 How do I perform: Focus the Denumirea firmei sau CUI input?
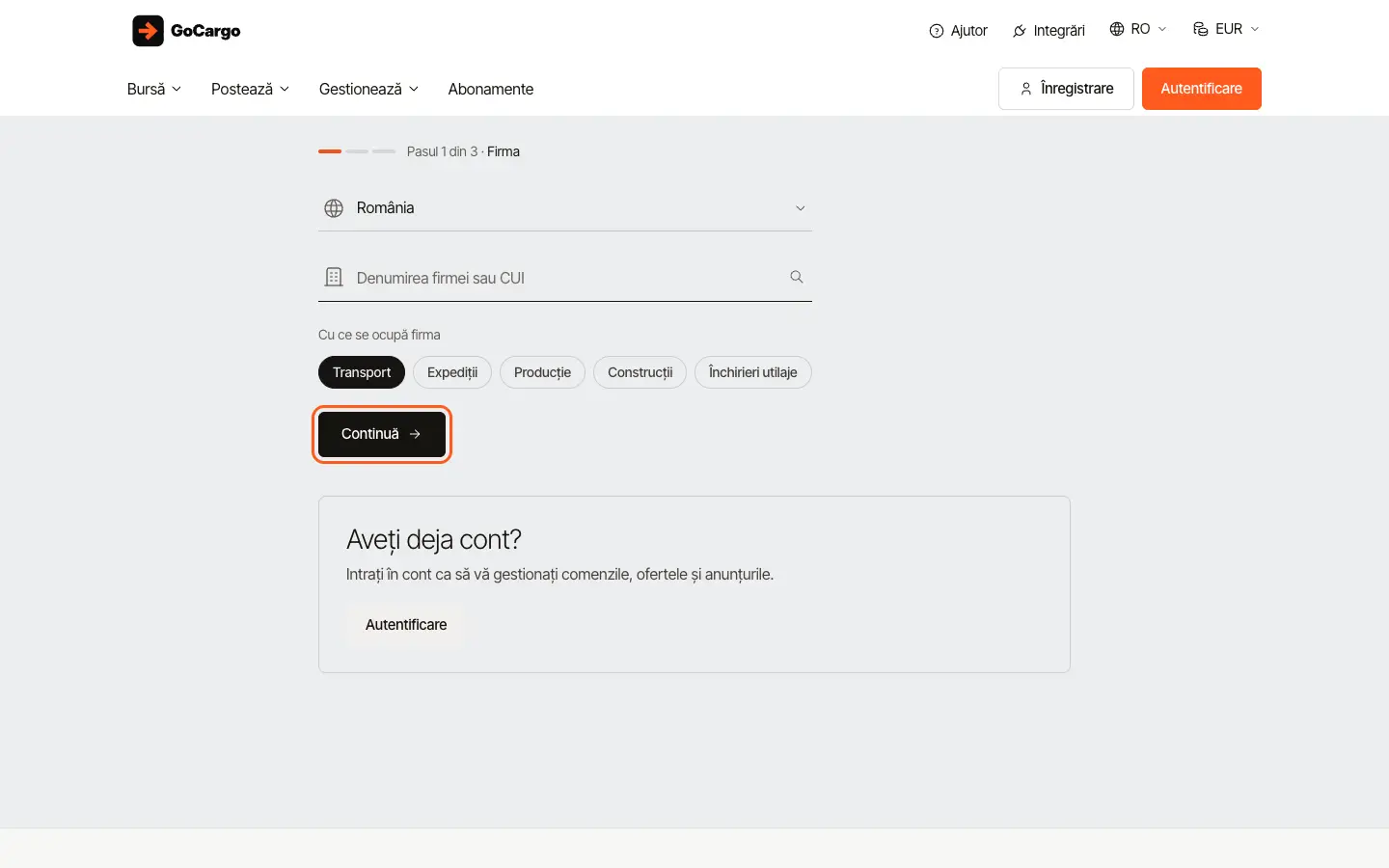tap(565, 278)
